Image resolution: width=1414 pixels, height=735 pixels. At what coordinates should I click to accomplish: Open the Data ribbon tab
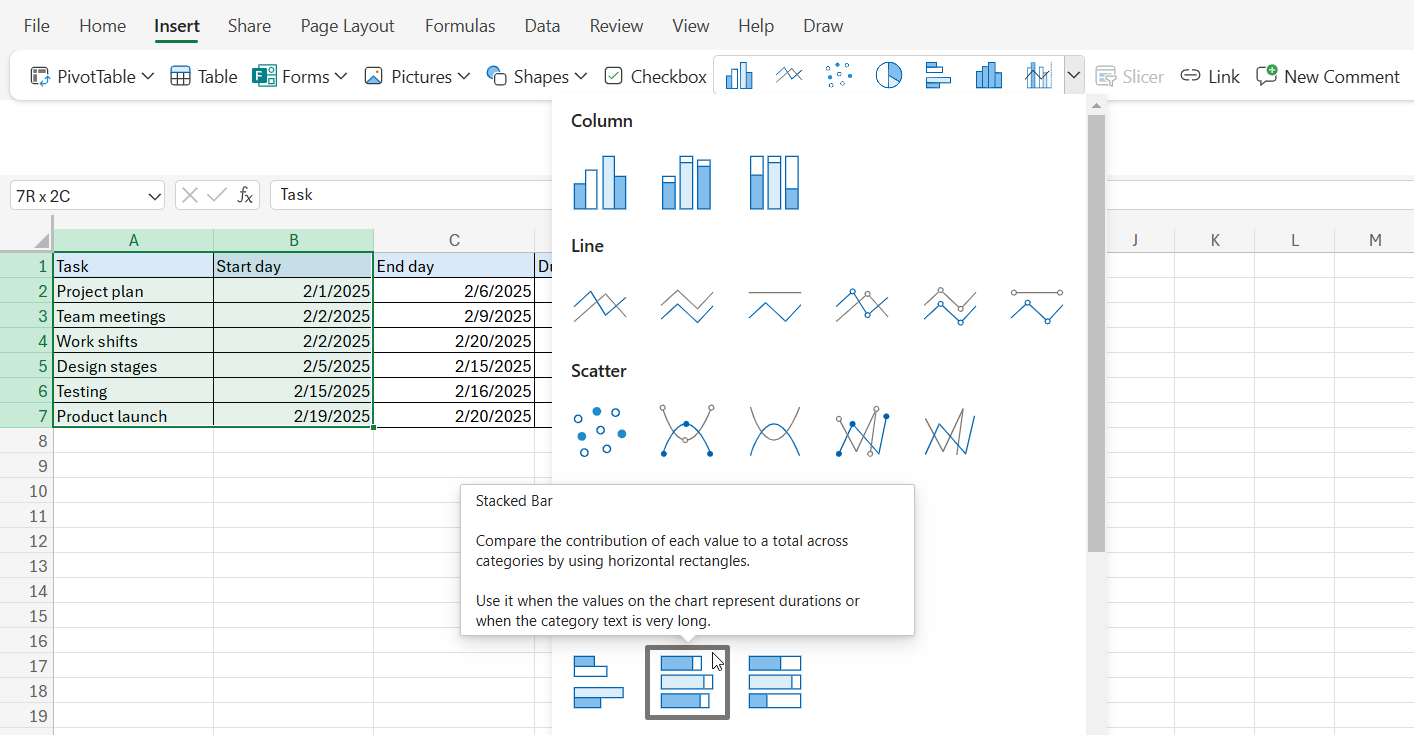(542, 26)
